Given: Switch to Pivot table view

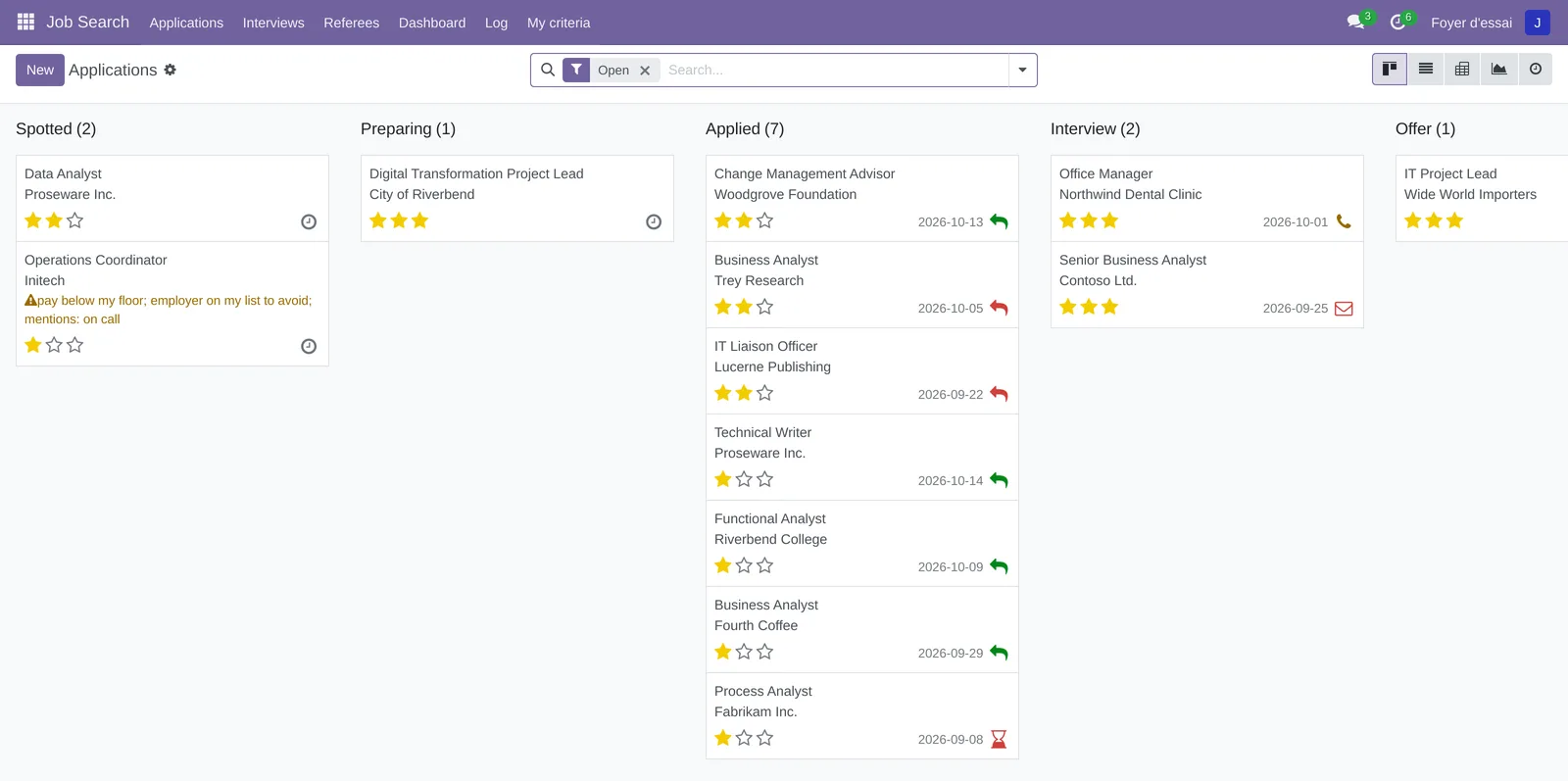Looking at the screenshot, I should click(x=1462, y=69).
